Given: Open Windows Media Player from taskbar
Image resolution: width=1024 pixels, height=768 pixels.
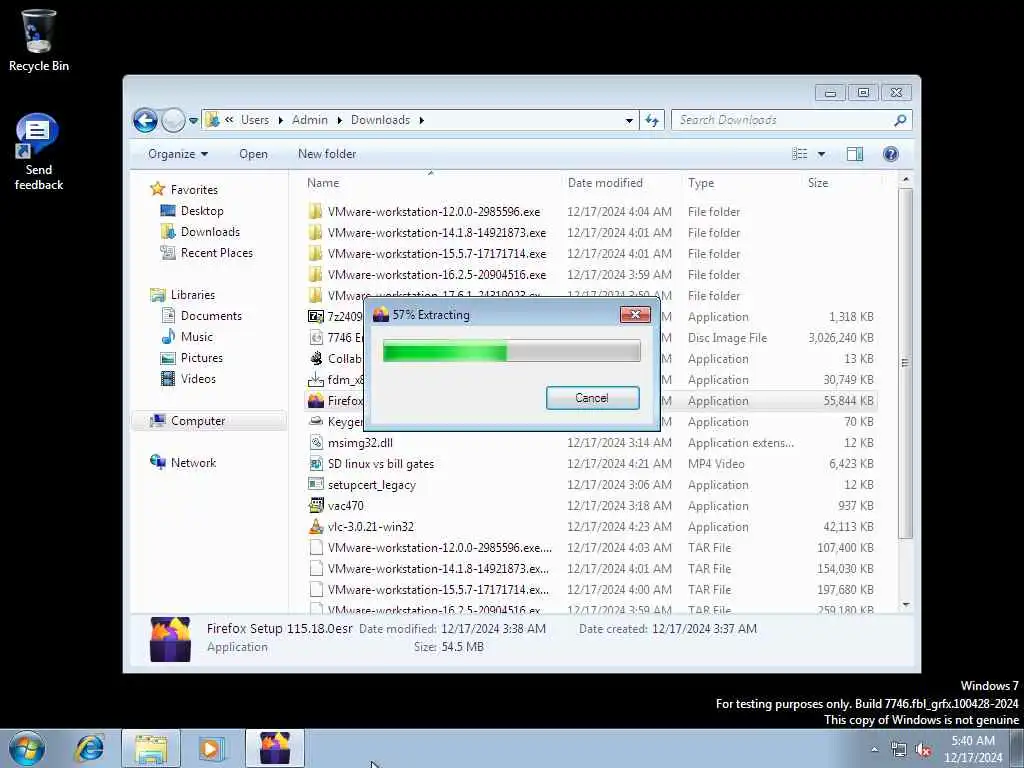Looking at the screenshot, I should click(210, 748).
